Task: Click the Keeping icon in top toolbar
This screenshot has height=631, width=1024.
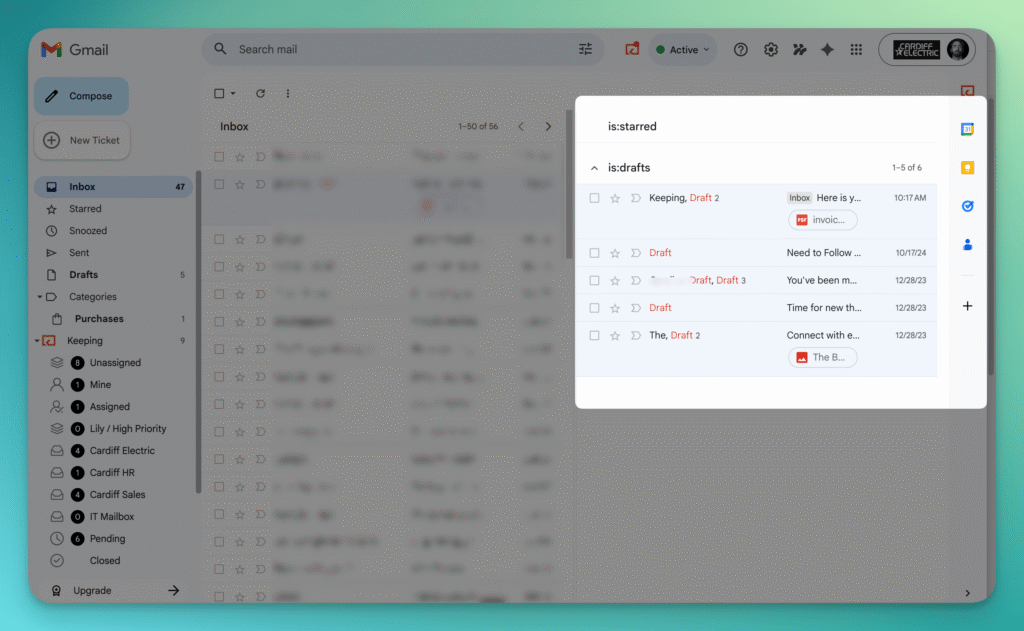Action: point(632,49)
